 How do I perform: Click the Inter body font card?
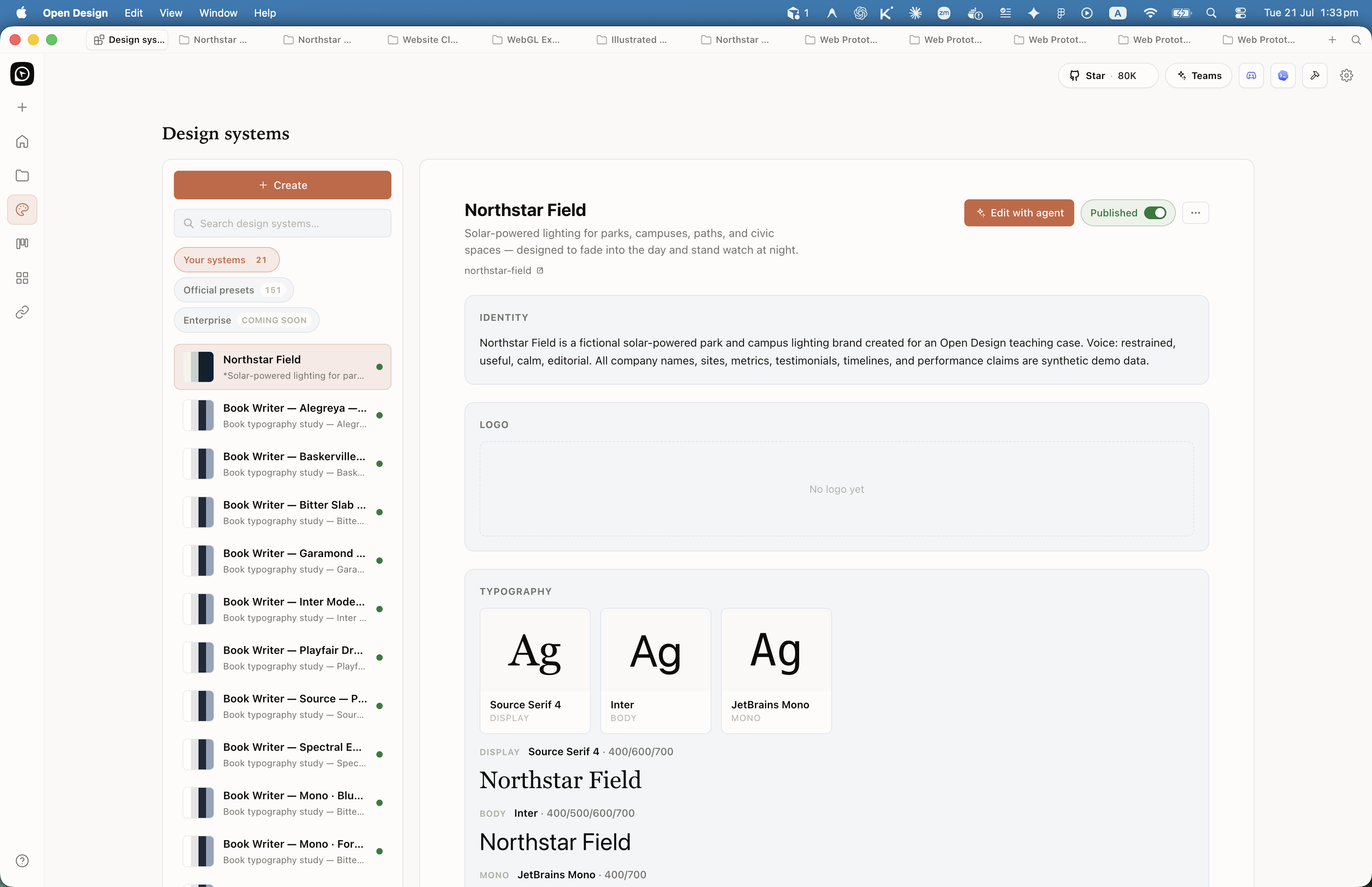[x=655, y=671]
